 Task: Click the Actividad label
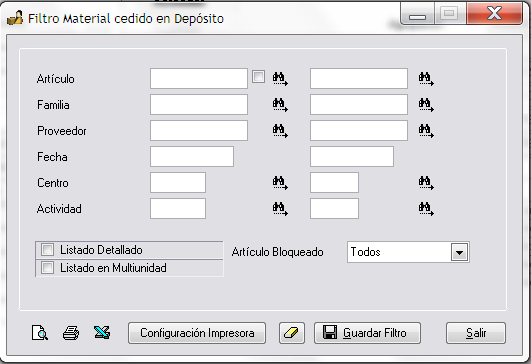click(x=59, y=209)
